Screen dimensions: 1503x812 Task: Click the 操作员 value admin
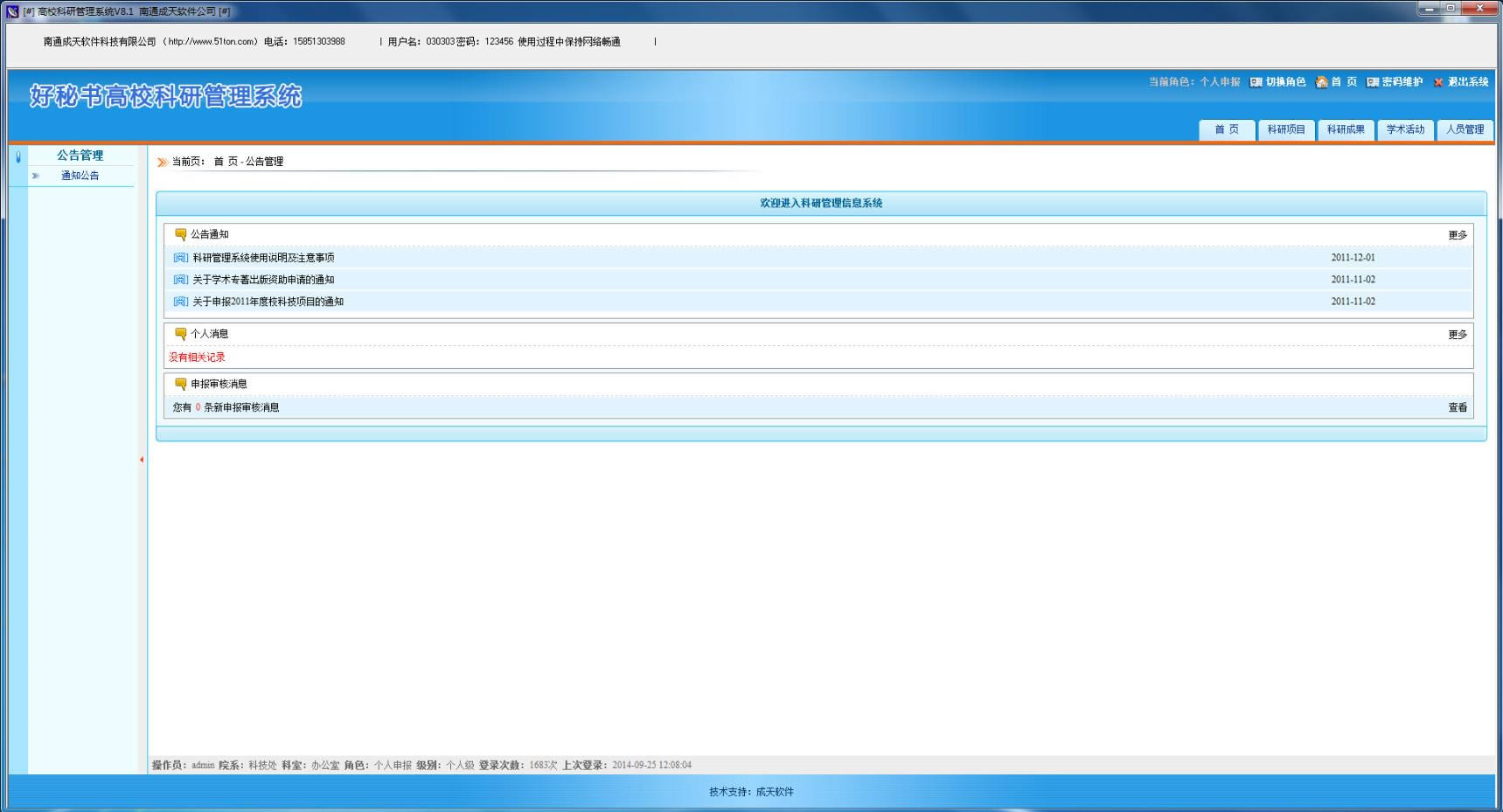pos(203,766)
